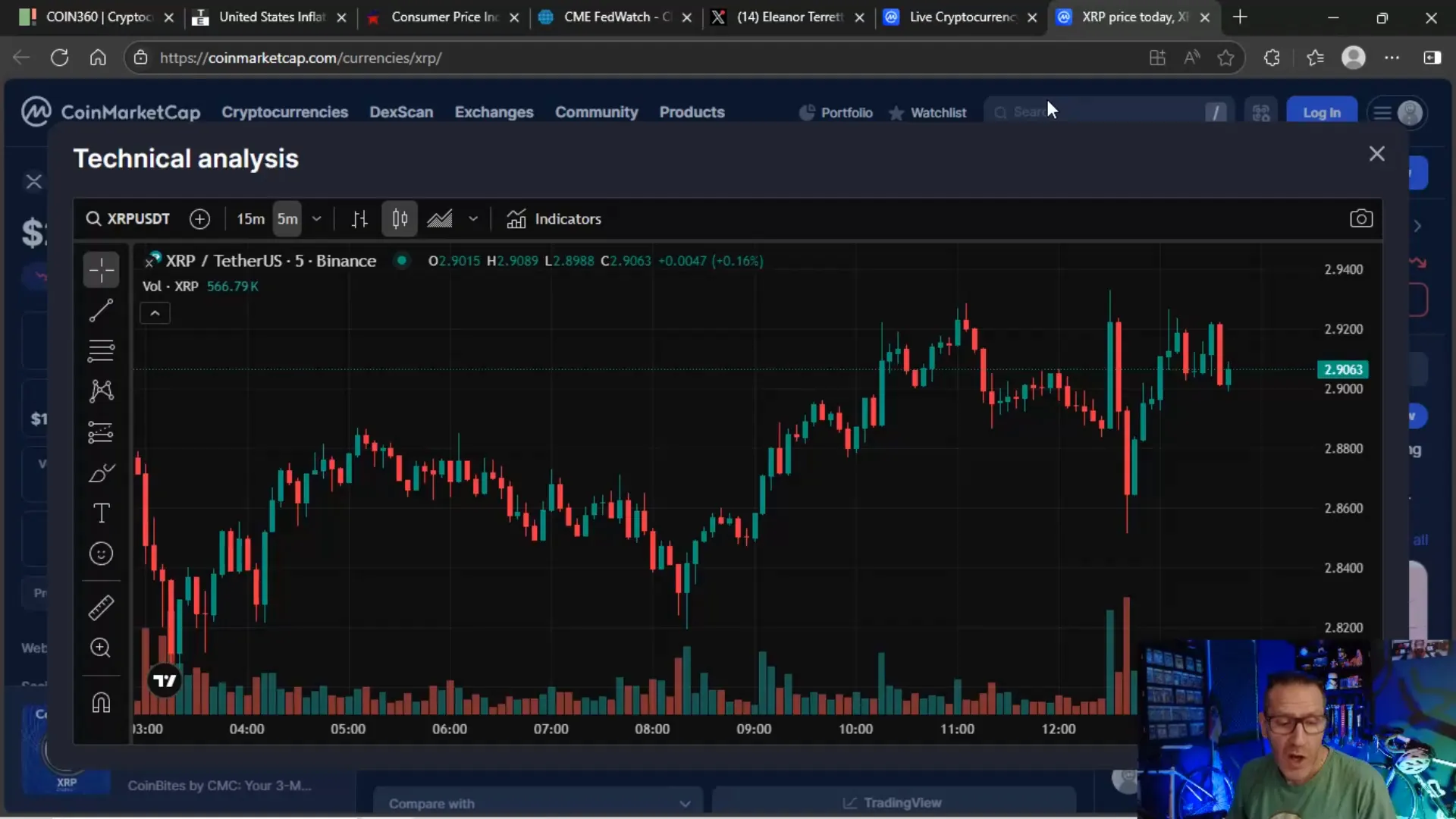1456x819 pixels.
Task: Select candlestick chart style
Action: [400, 219]
